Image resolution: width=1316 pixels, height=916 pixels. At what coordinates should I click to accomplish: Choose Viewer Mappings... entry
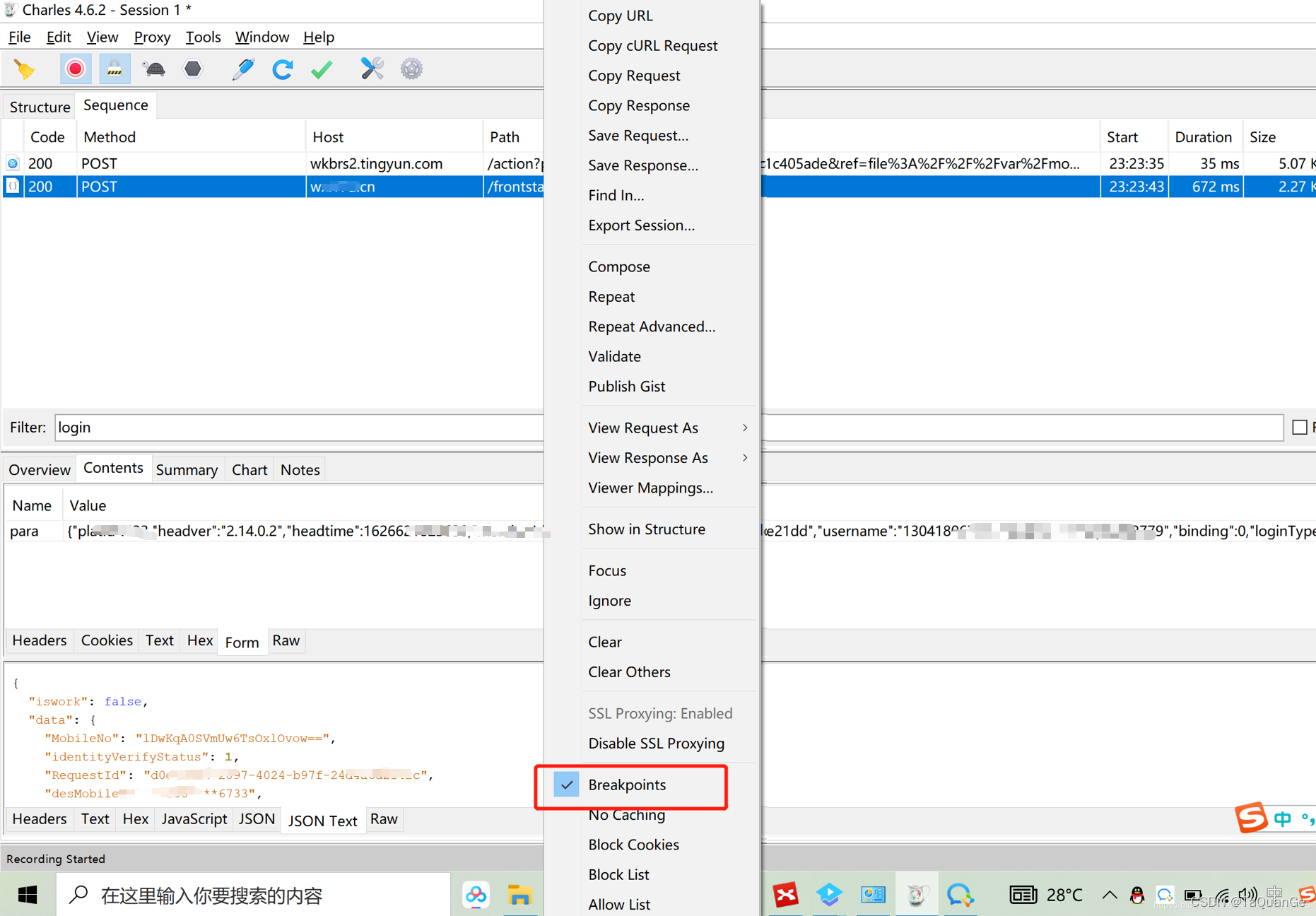pyautogui.click(x=650, y=488)
